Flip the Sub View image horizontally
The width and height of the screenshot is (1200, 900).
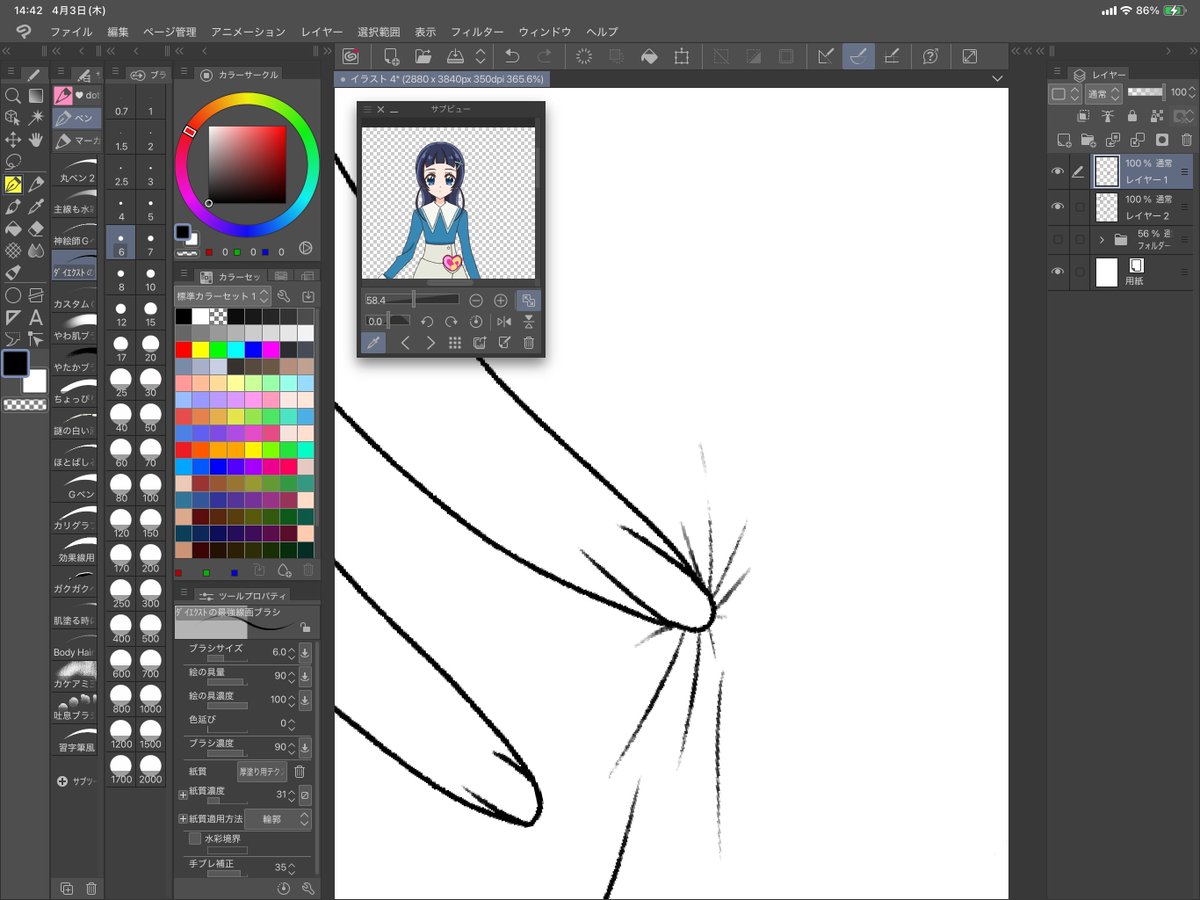coord(505,321)
